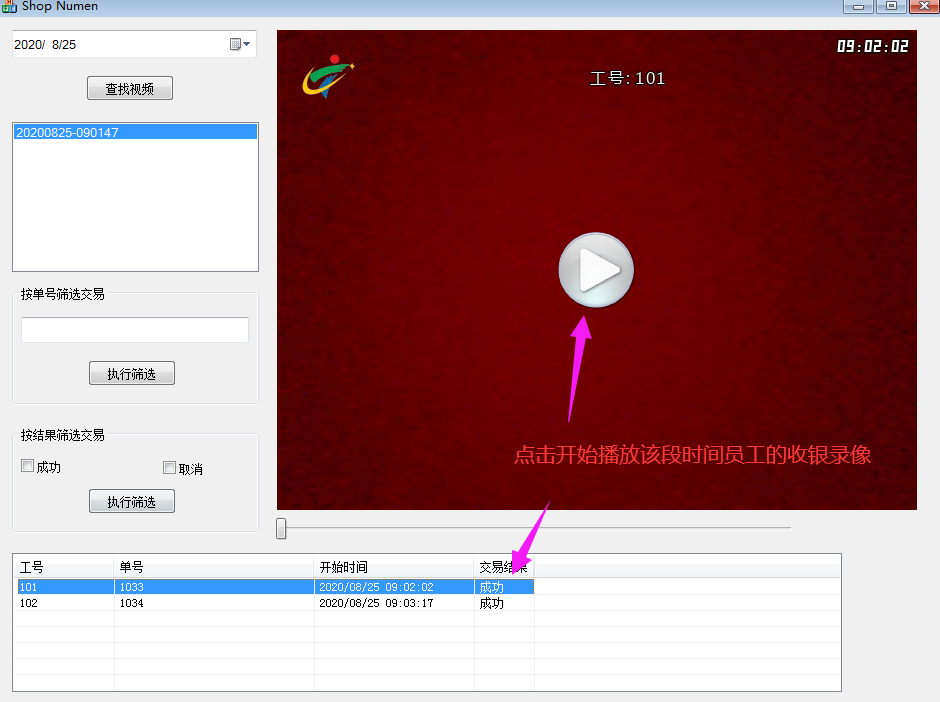
Task: Click start time 2020/08/25 09:02:02 cell
Action: (x=394, y=587)
